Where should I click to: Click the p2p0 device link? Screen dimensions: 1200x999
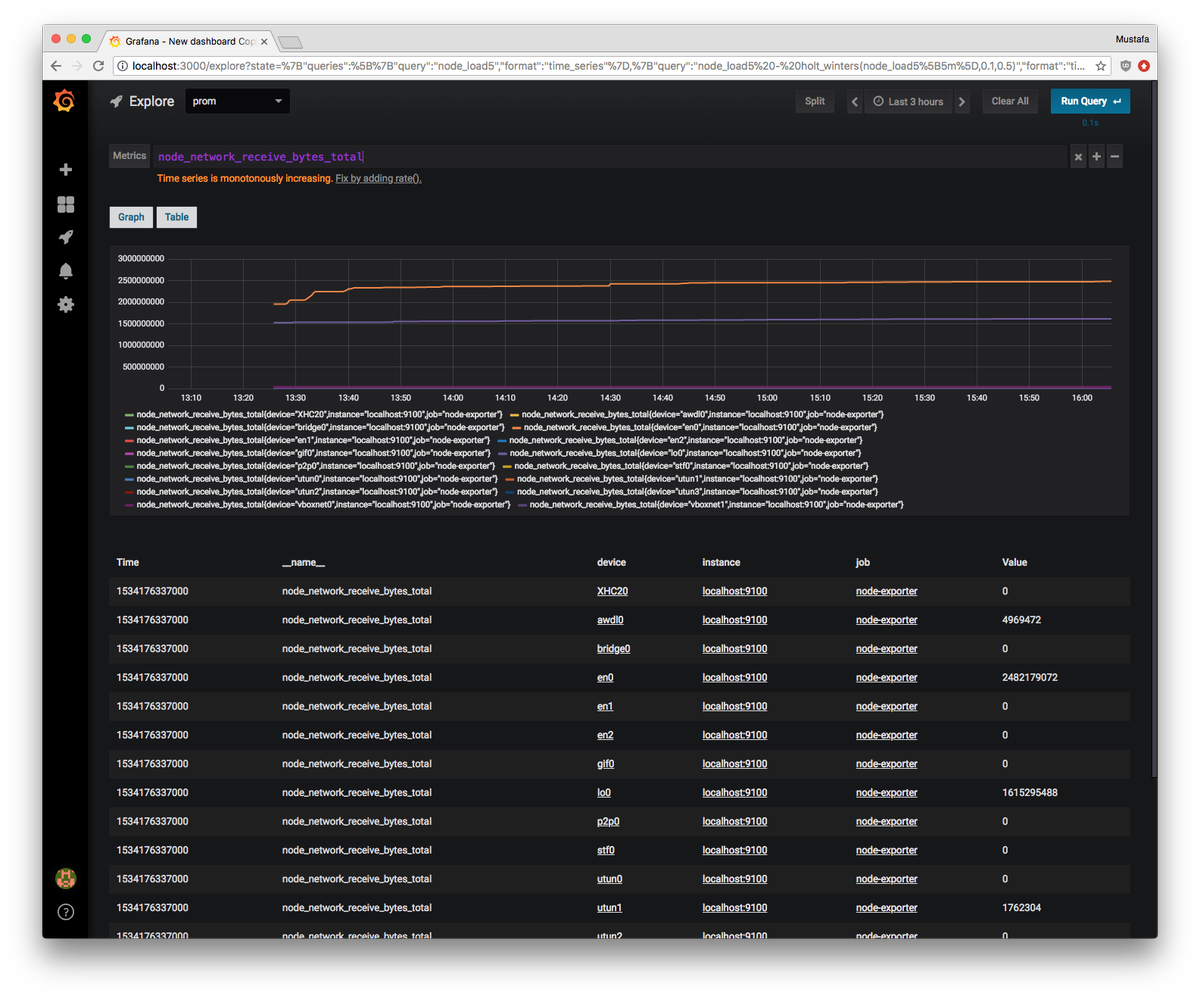[x=607, y=821]
